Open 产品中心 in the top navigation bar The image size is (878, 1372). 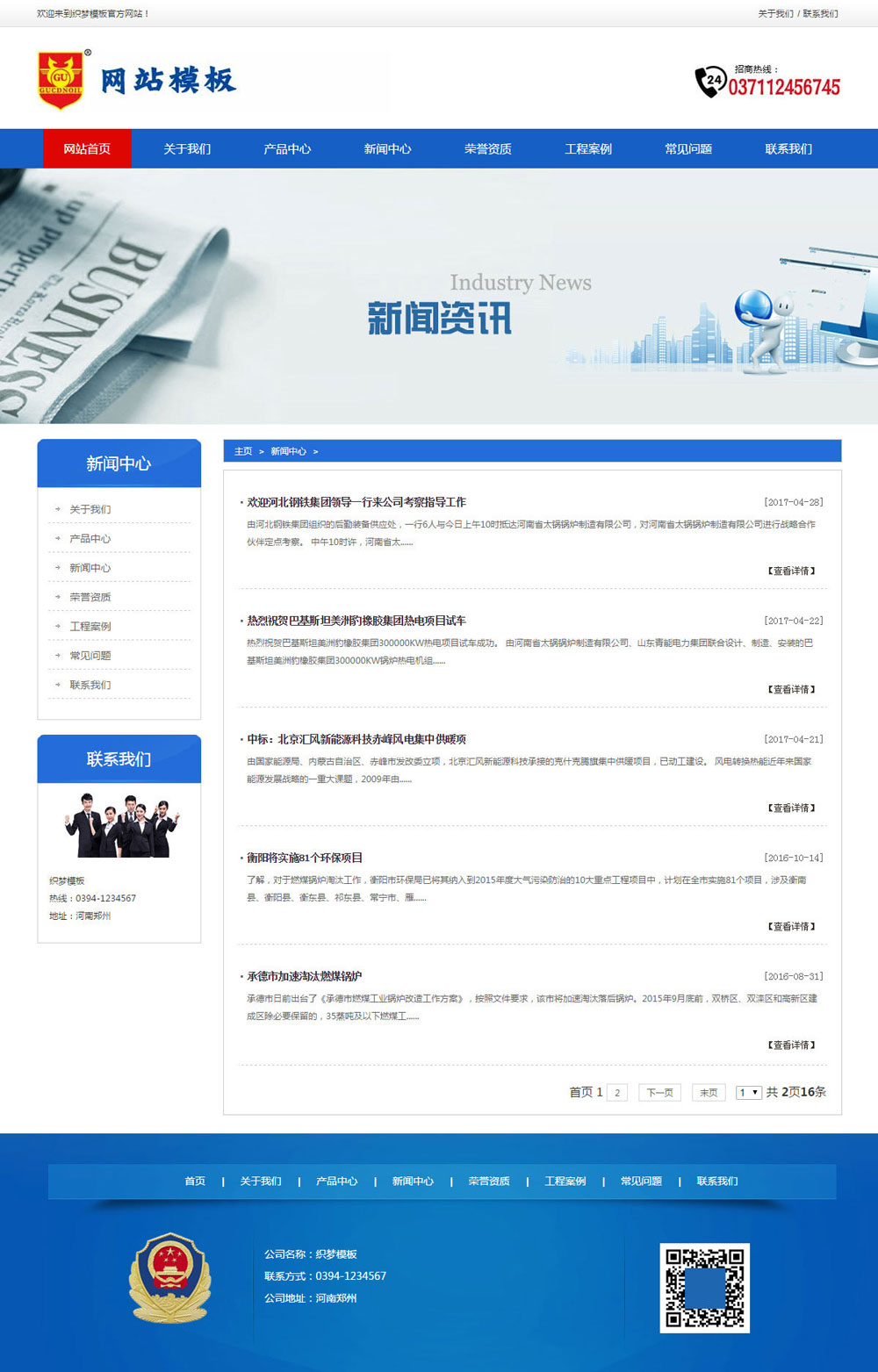click(287, 148)
